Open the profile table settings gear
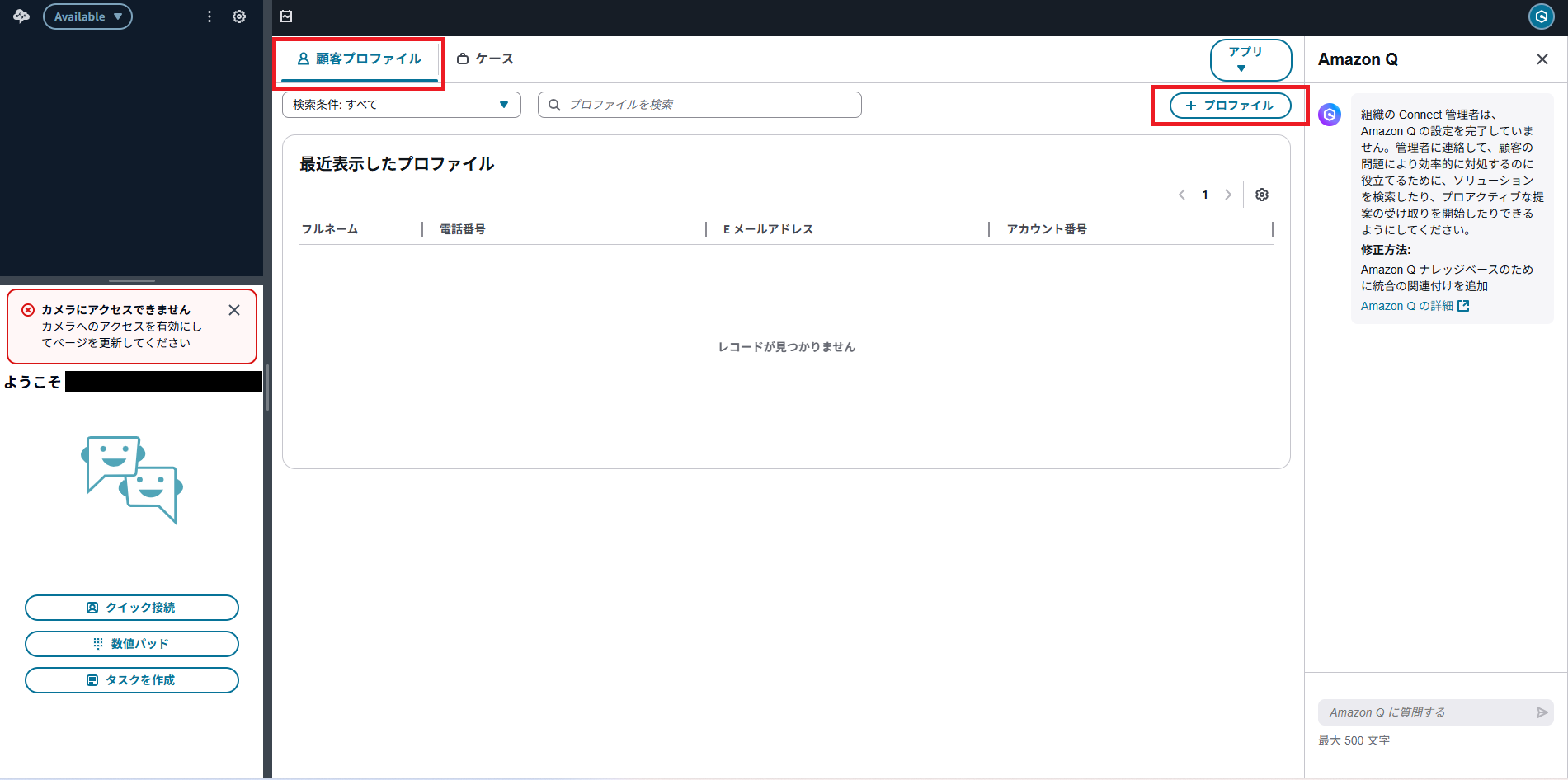The height and width of the screenshot is (780, 1568). click(x=1261, y=195)
